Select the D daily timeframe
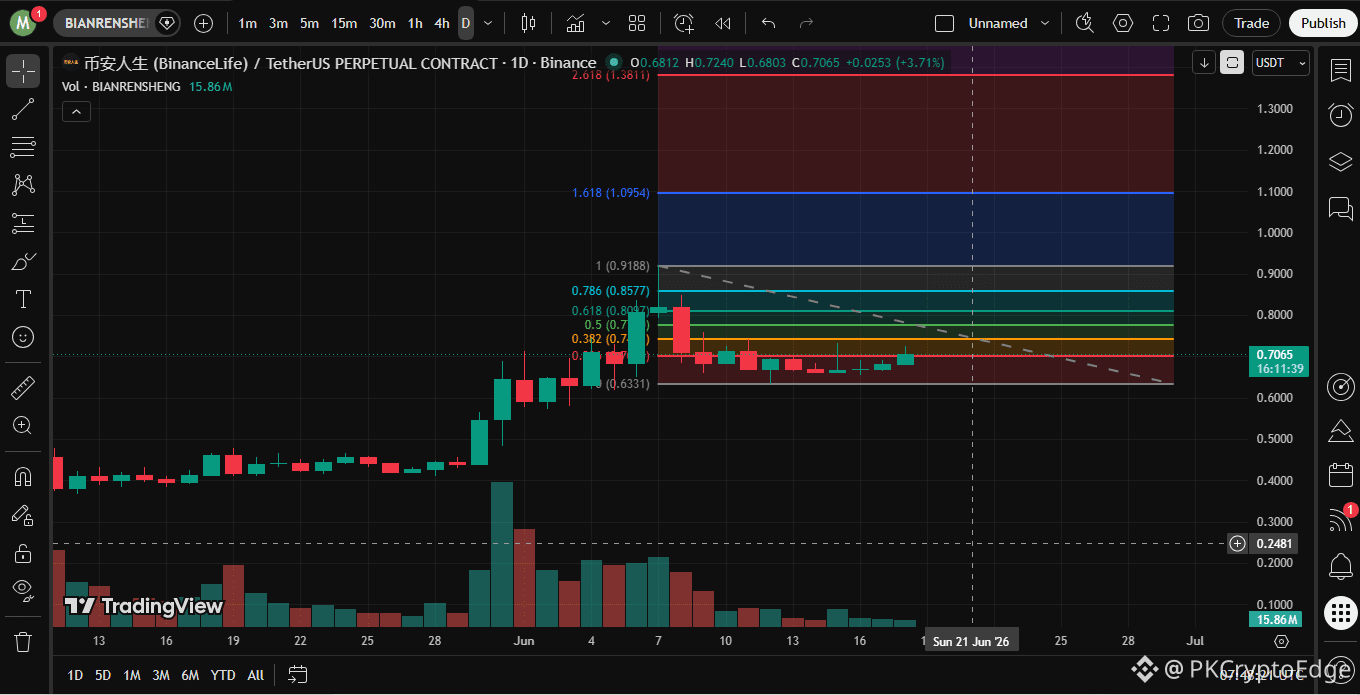1360x695 pixels. tap(466, 22)
